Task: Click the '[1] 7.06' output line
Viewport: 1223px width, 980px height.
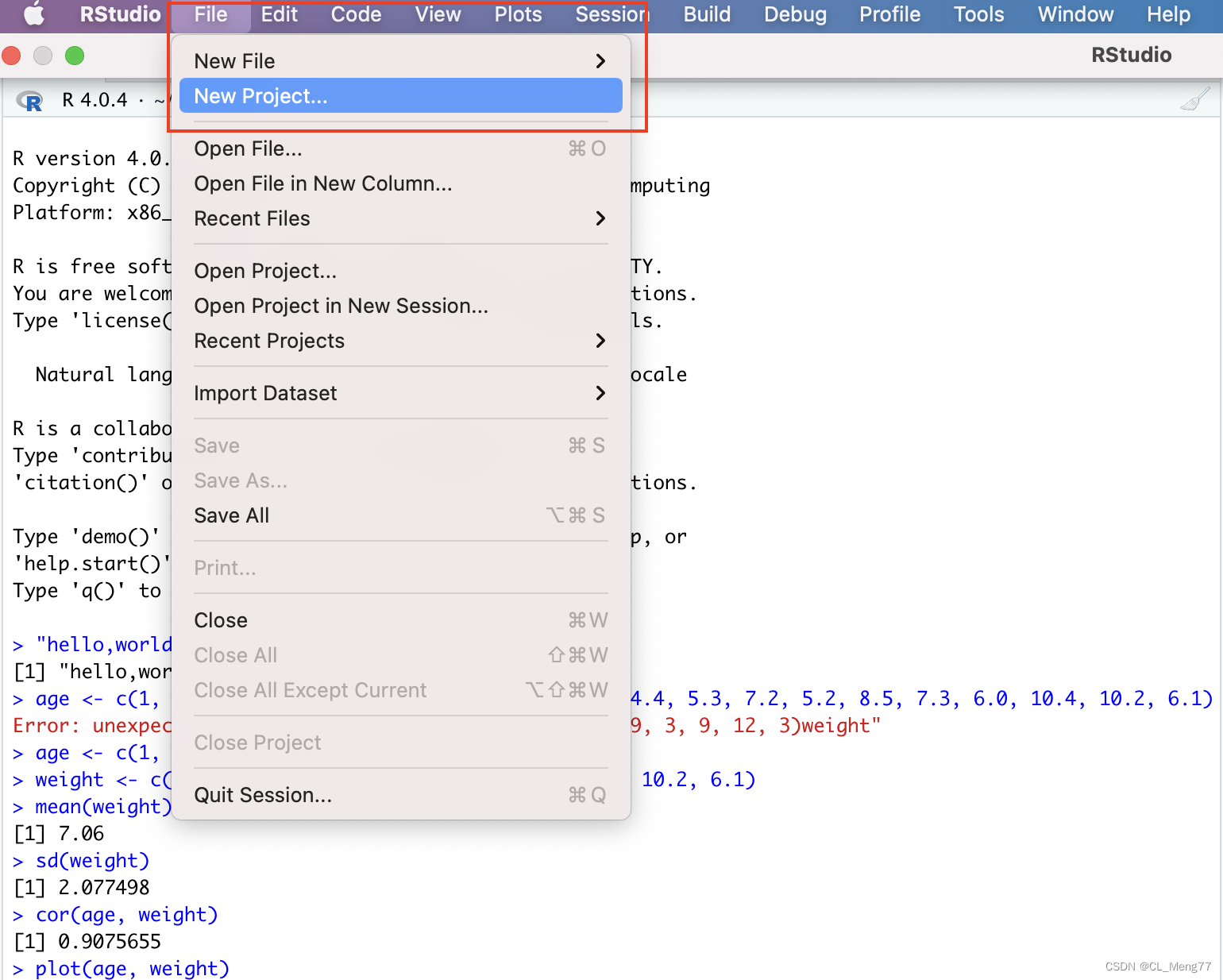Action: [x=59, y=834]
